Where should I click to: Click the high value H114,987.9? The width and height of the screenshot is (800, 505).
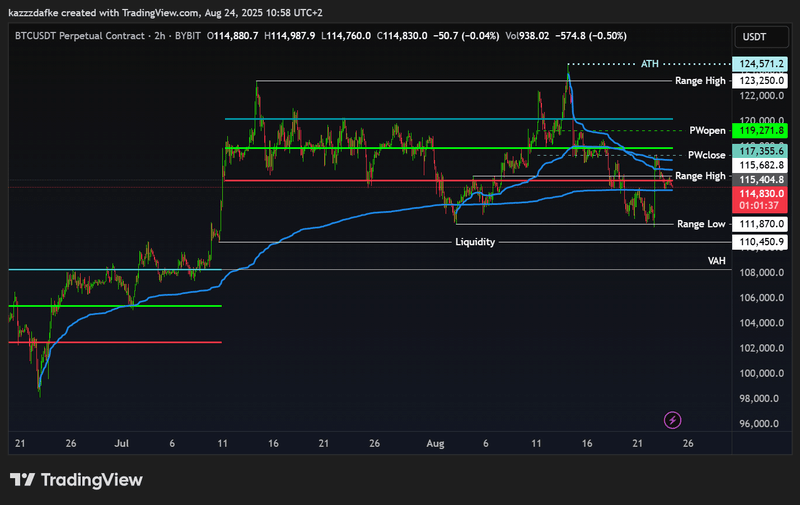pos(289,36)
